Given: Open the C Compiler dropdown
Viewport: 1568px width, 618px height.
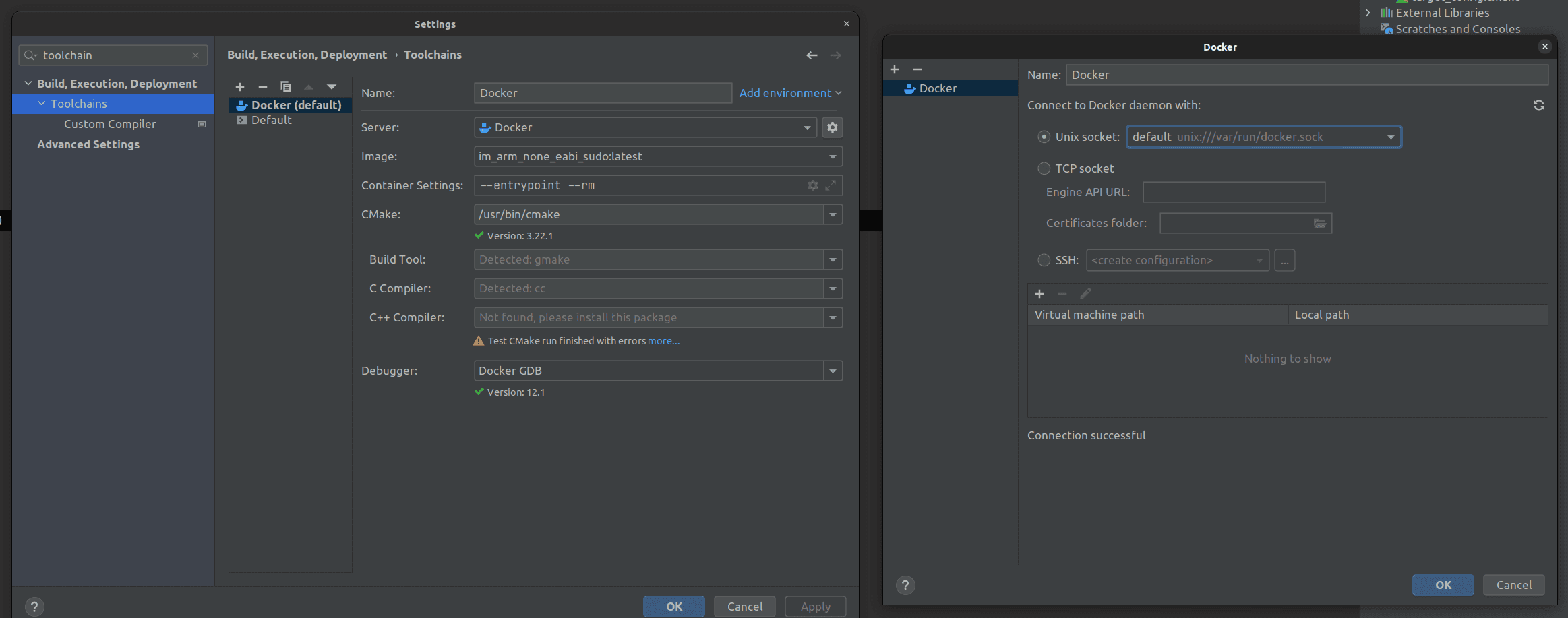Looking at the screenshot, I should (x=833, y=288).
